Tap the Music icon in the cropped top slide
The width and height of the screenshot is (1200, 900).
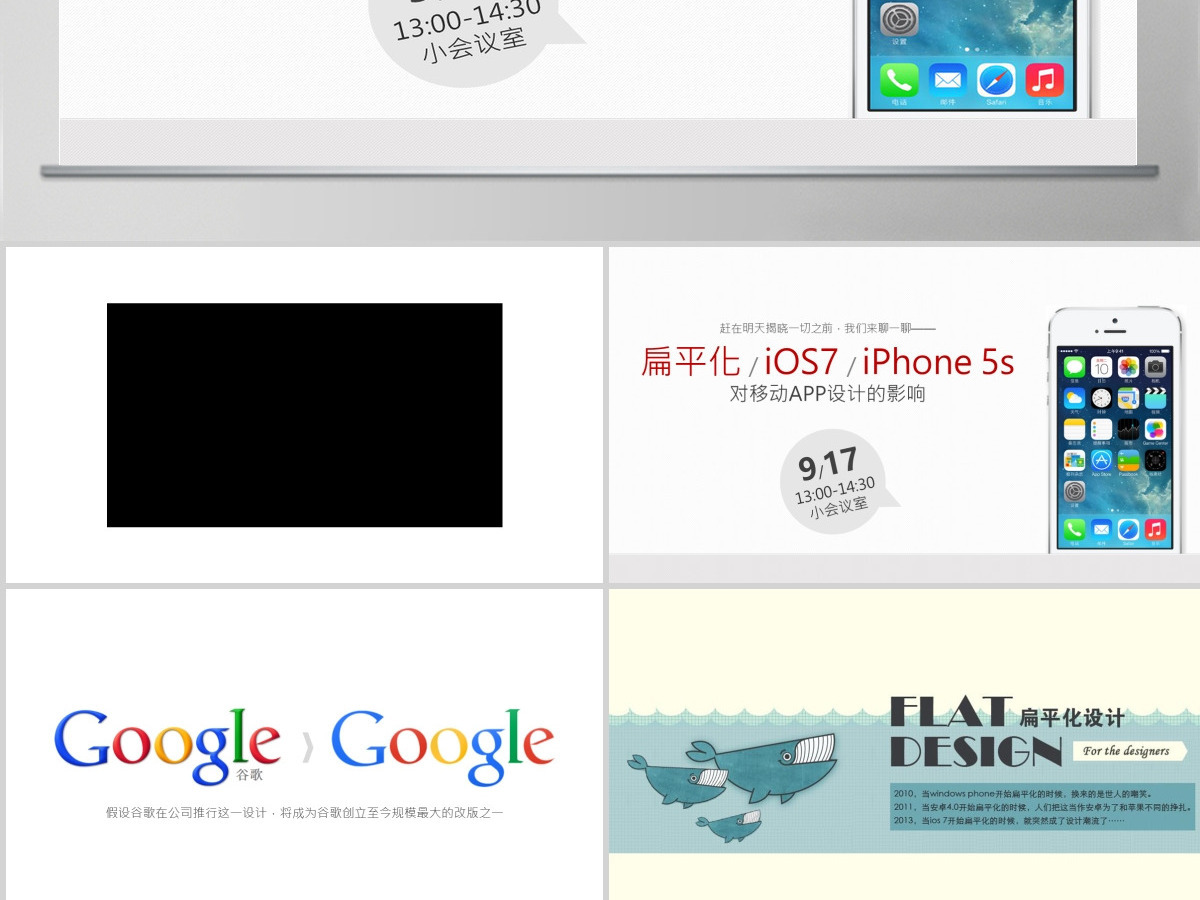tap(1044, 80)
